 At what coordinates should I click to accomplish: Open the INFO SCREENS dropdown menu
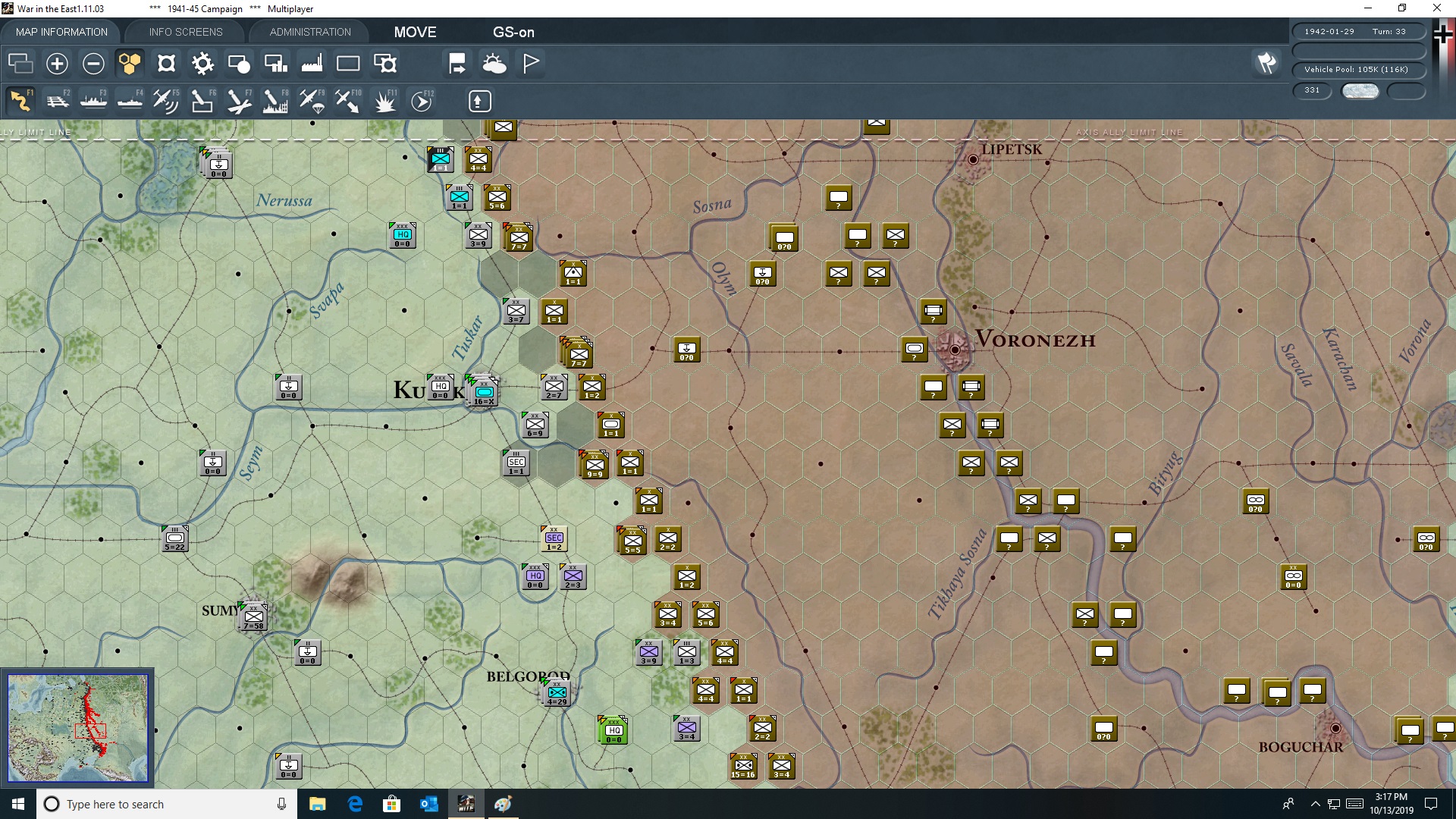tap(185, 32)
